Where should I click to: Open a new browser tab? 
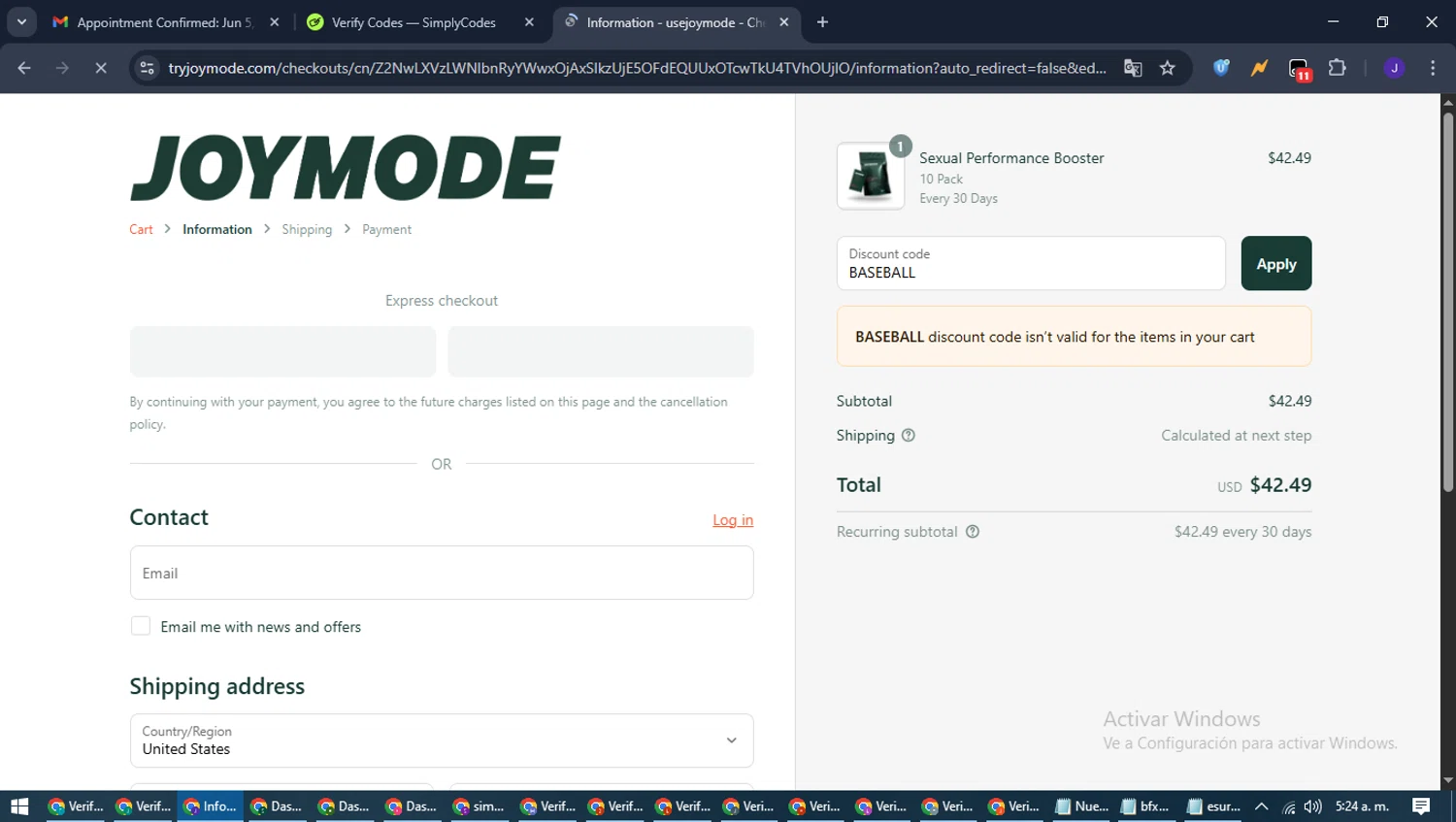[x=822, y=22]
